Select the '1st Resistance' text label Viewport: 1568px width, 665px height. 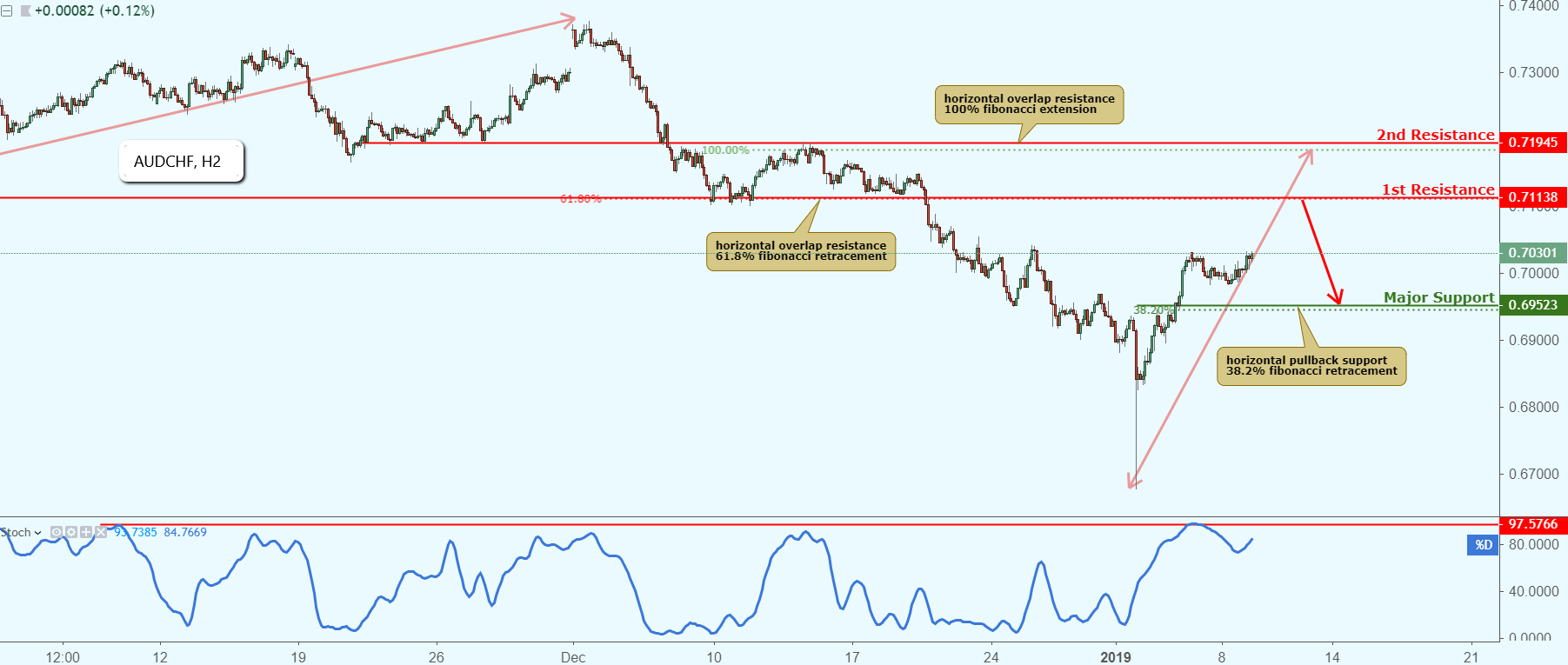point(1438,190)
